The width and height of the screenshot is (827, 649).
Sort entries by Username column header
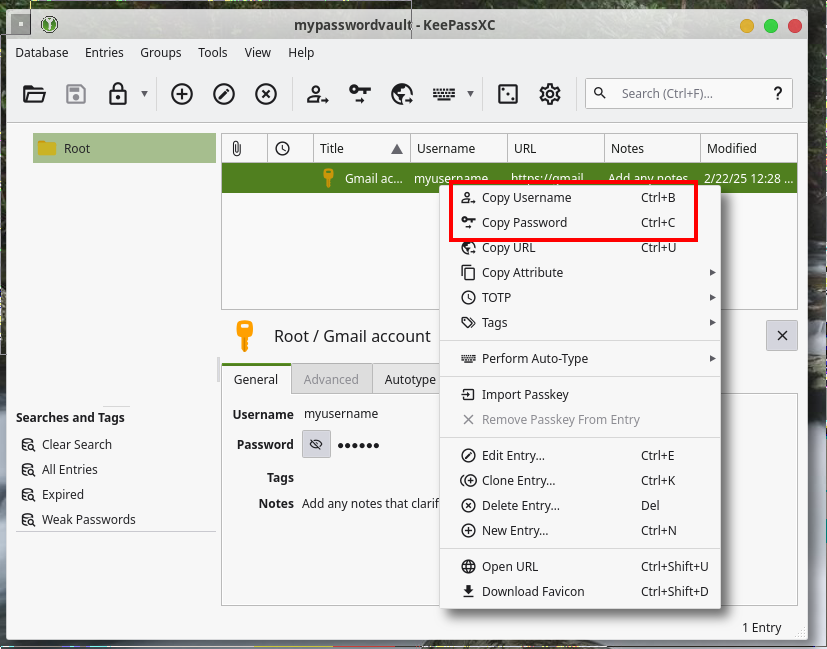459,149
